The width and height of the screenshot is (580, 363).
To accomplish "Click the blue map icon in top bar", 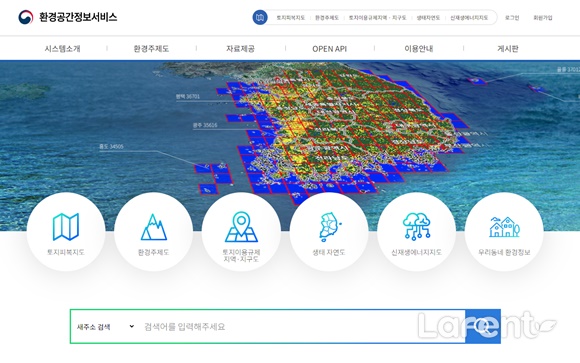I will [260, 17].
